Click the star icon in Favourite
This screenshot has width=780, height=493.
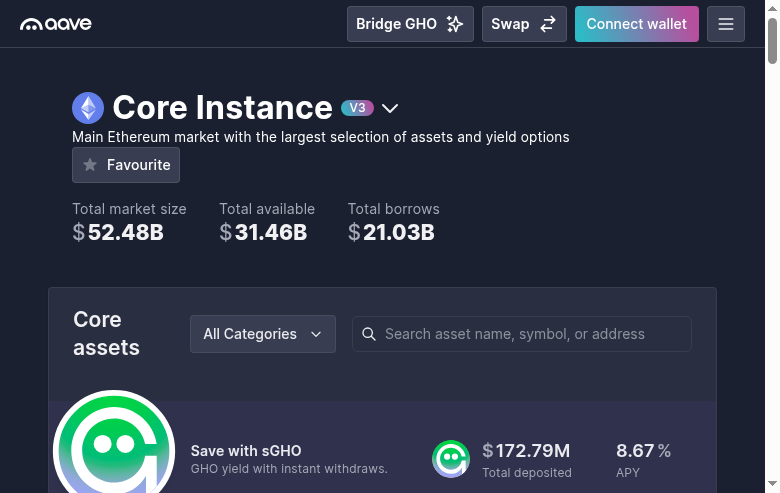click(x=90, y=165)
